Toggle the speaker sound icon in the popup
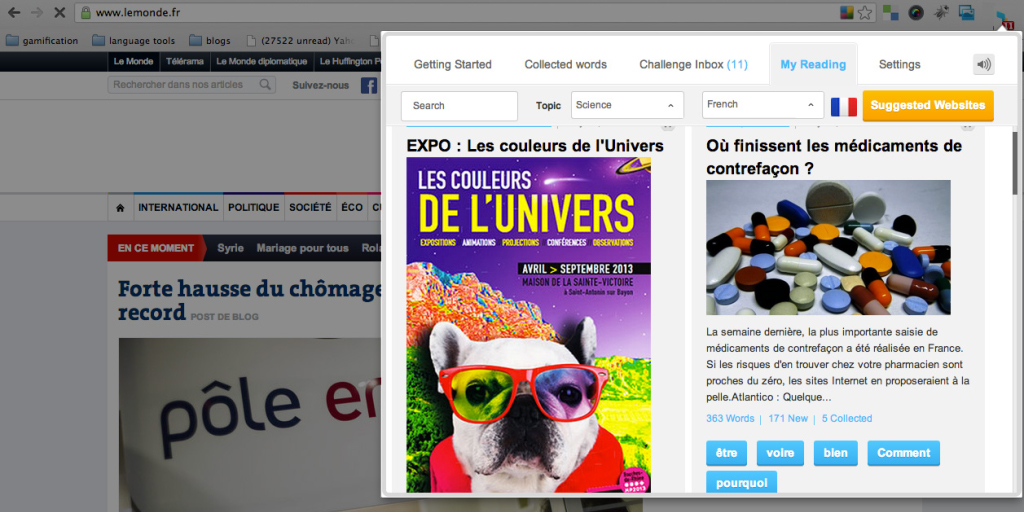 tap(984, 65)
